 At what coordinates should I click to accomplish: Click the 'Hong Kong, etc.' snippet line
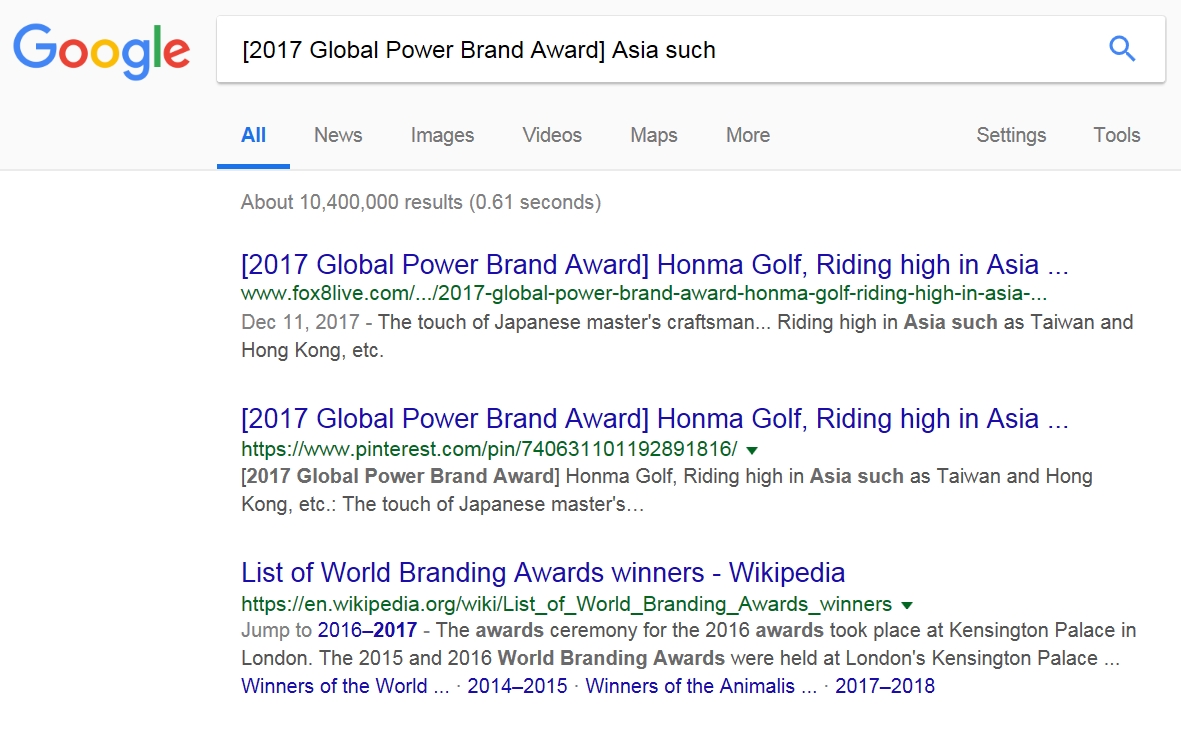[313, 350]
